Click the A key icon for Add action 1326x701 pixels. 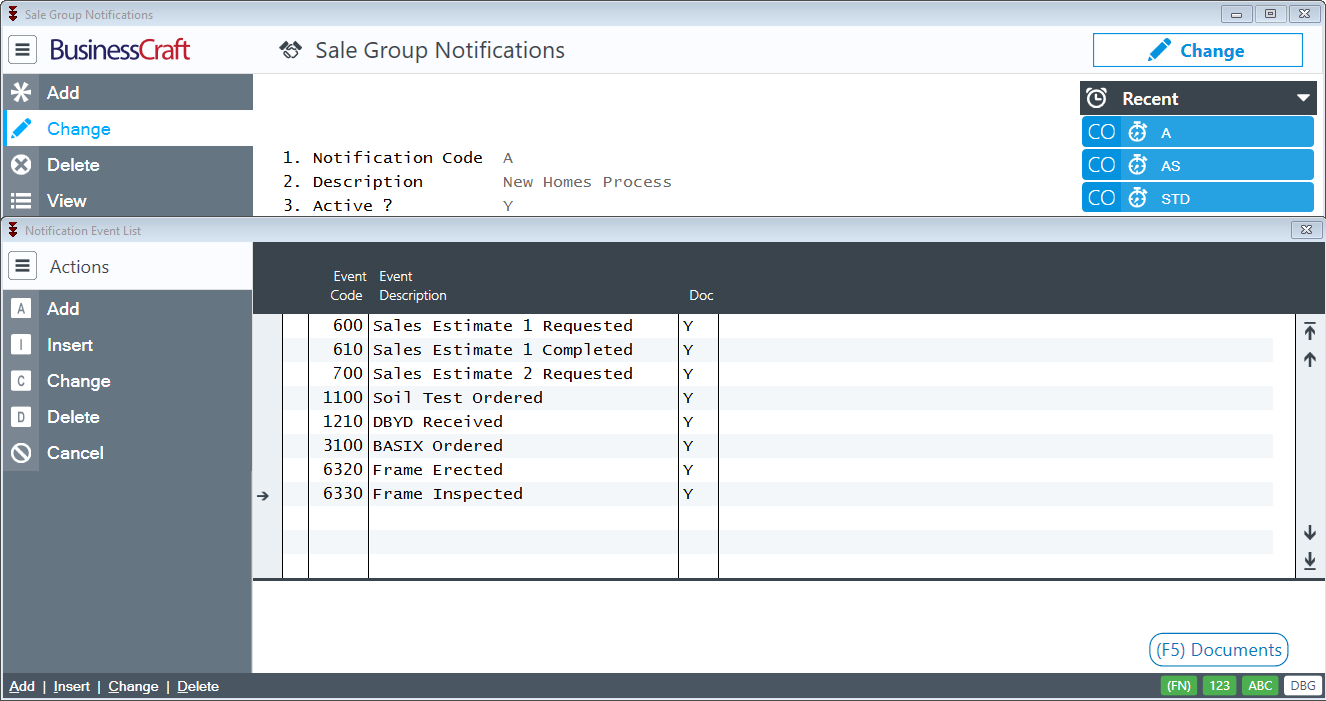[21, 309]
